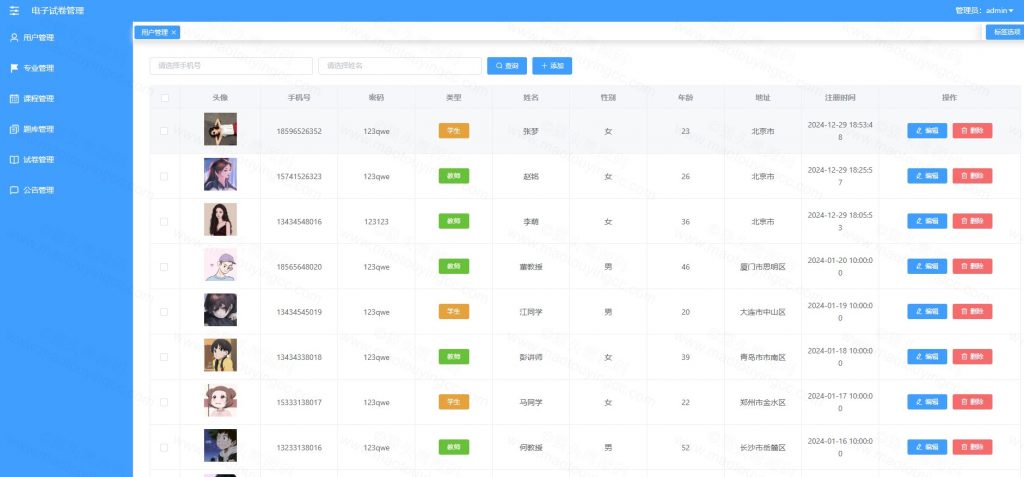The image size is (1024, 477).
Task: Check the row checkbox for 张梦
Action: click(x=164, y=131)
